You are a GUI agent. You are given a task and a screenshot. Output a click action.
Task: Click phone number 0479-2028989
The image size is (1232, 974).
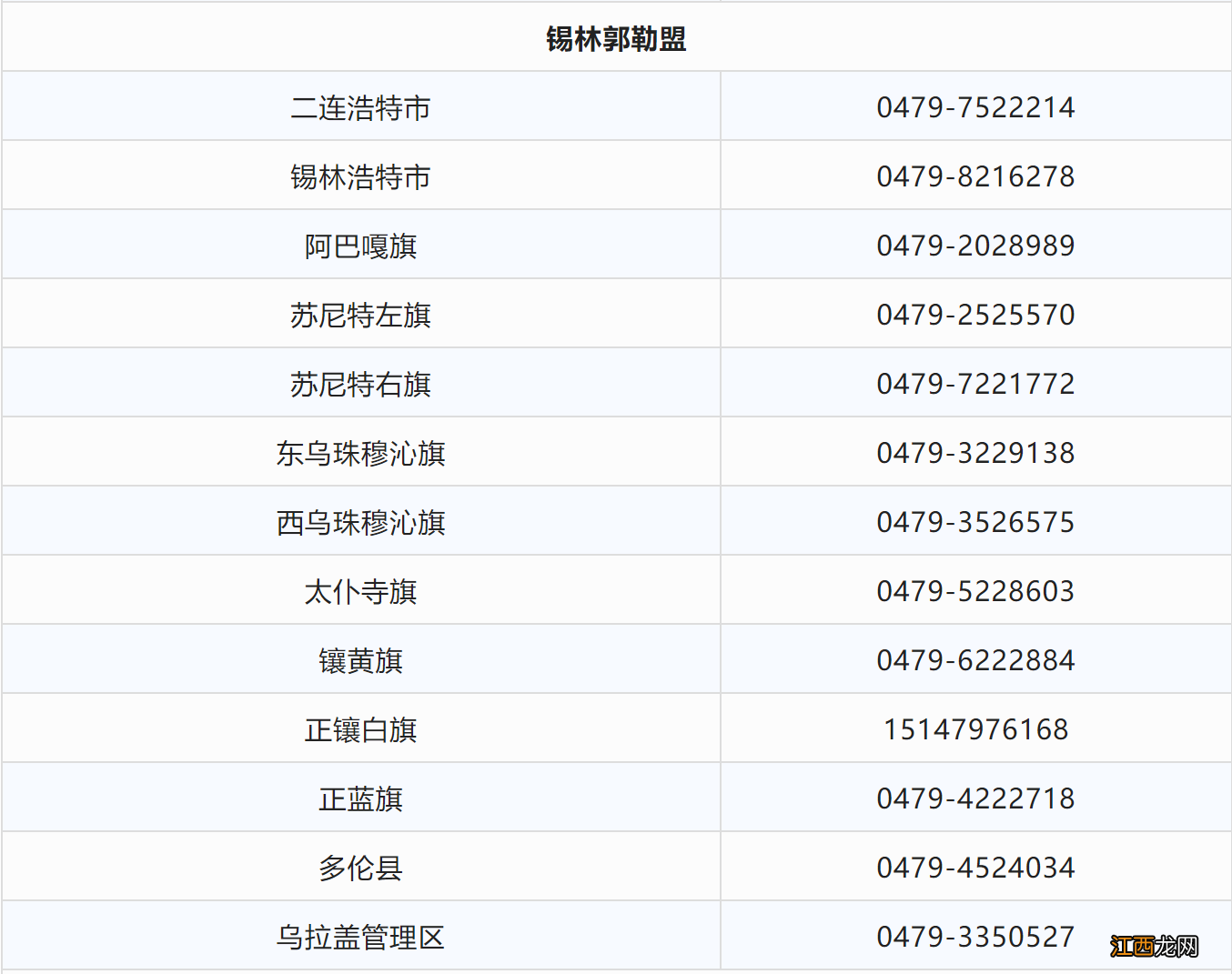[976, 246]
